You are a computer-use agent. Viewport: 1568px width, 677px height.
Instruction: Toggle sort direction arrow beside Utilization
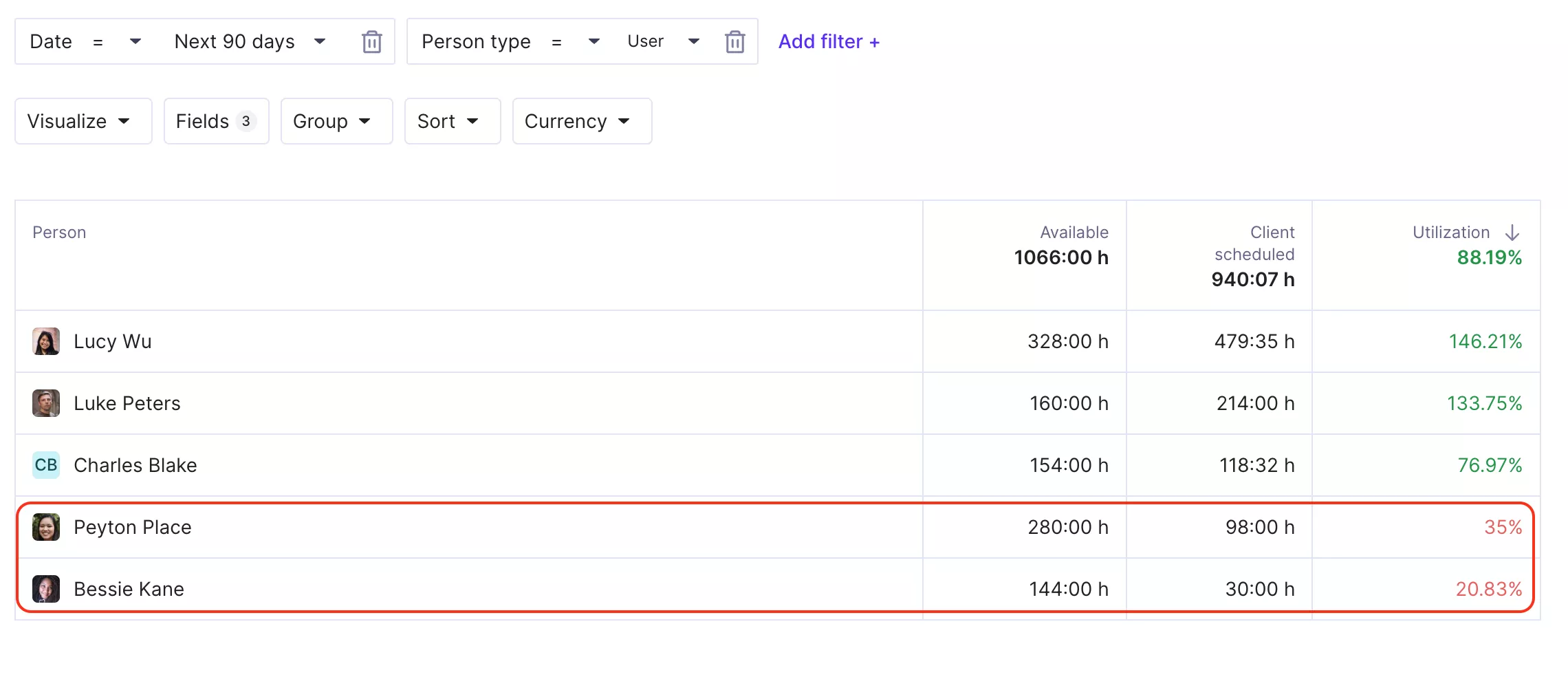pyautogui.click(x=1512, y=233)
